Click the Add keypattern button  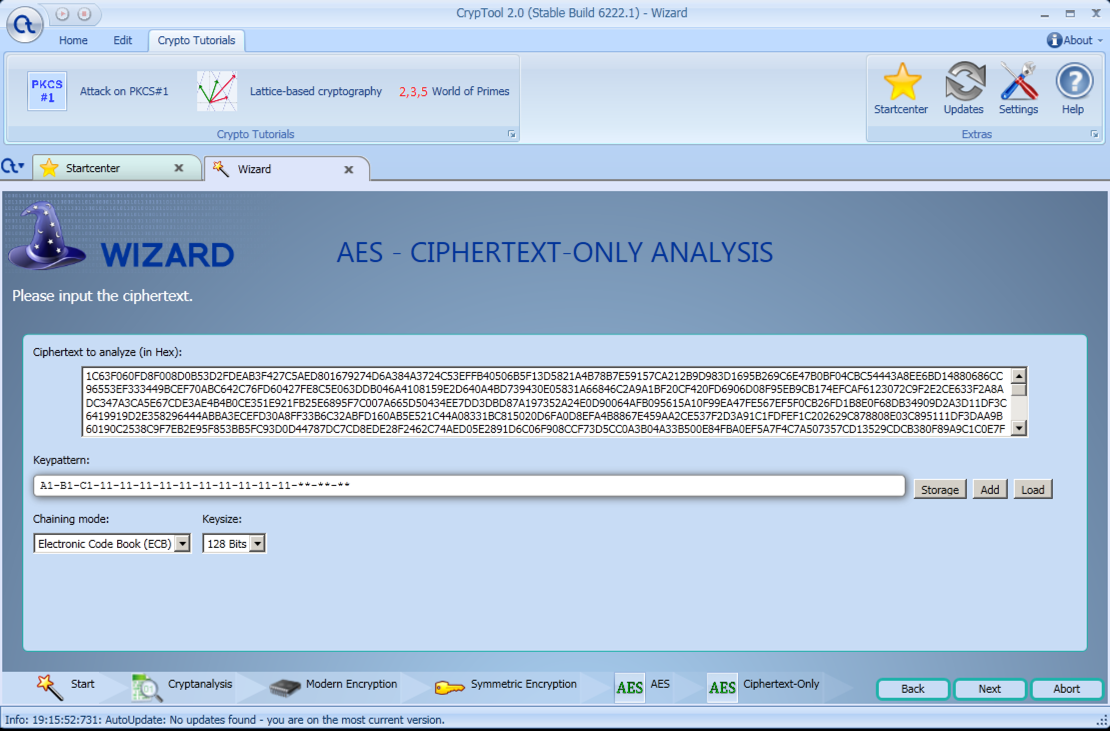(x=990, y=490)
